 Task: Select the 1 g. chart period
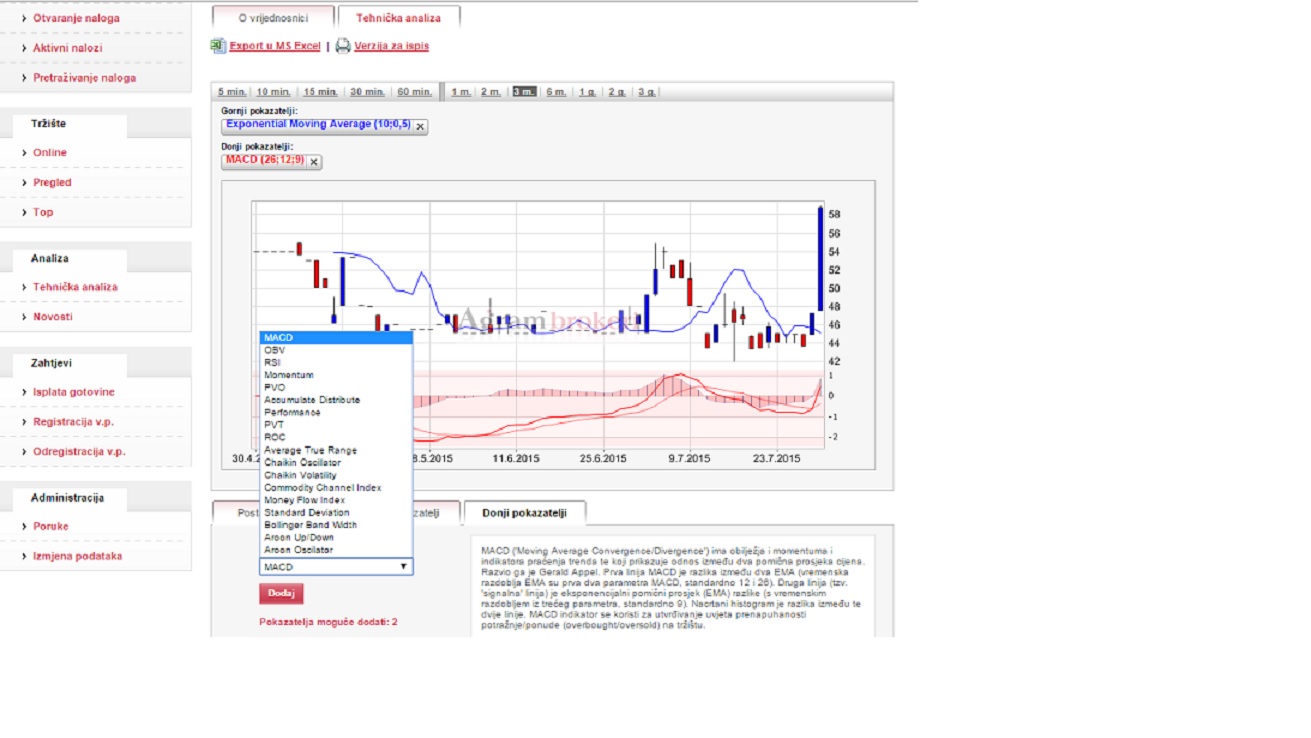pyautogui.click(x=587, y=92)
